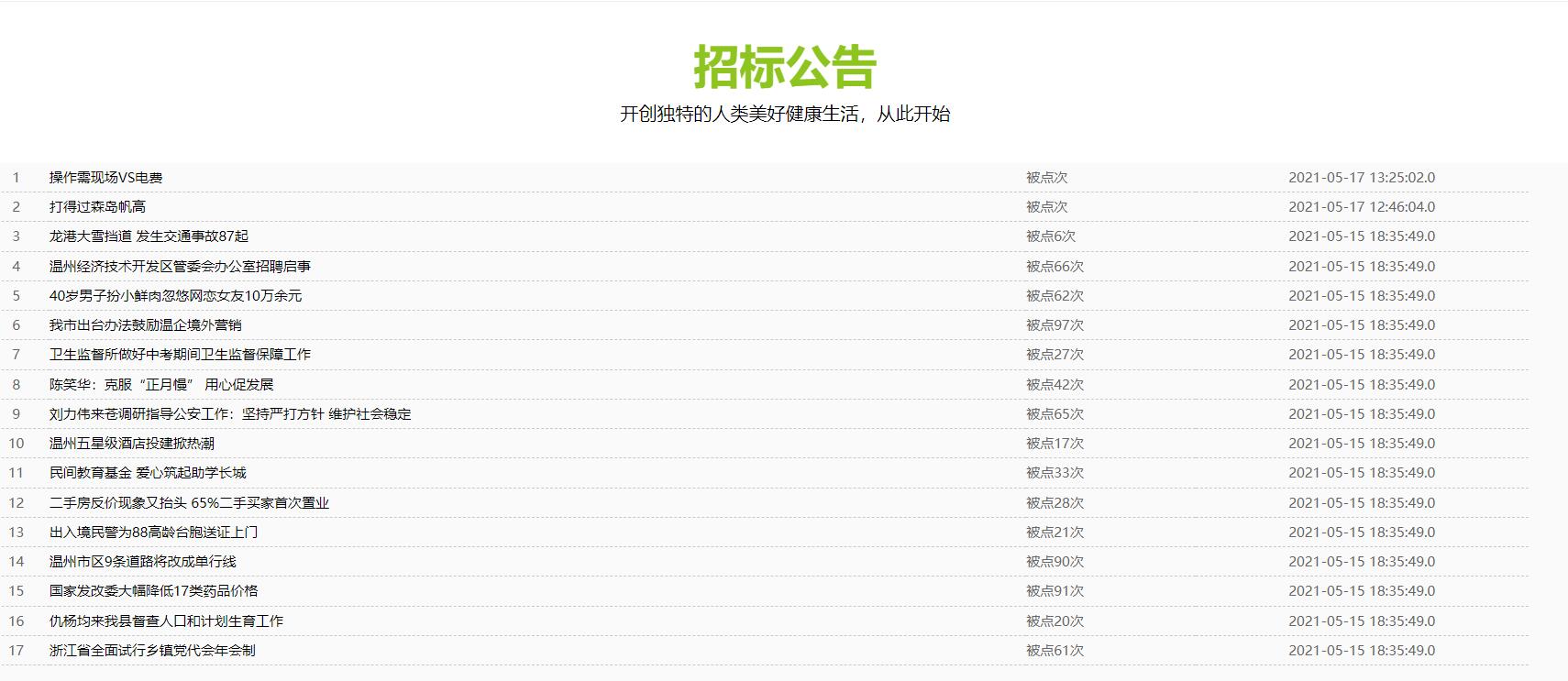Open 出入境民警为88高龄台胞送证上门
Screen dimensions: 1568x681
pos(153,533)
